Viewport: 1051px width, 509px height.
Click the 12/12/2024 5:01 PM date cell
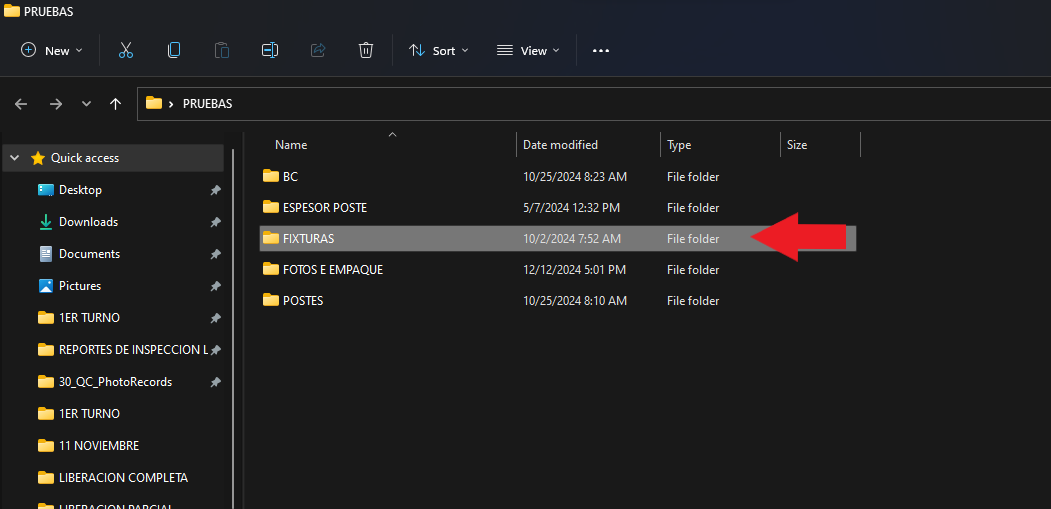pos(574,270)
